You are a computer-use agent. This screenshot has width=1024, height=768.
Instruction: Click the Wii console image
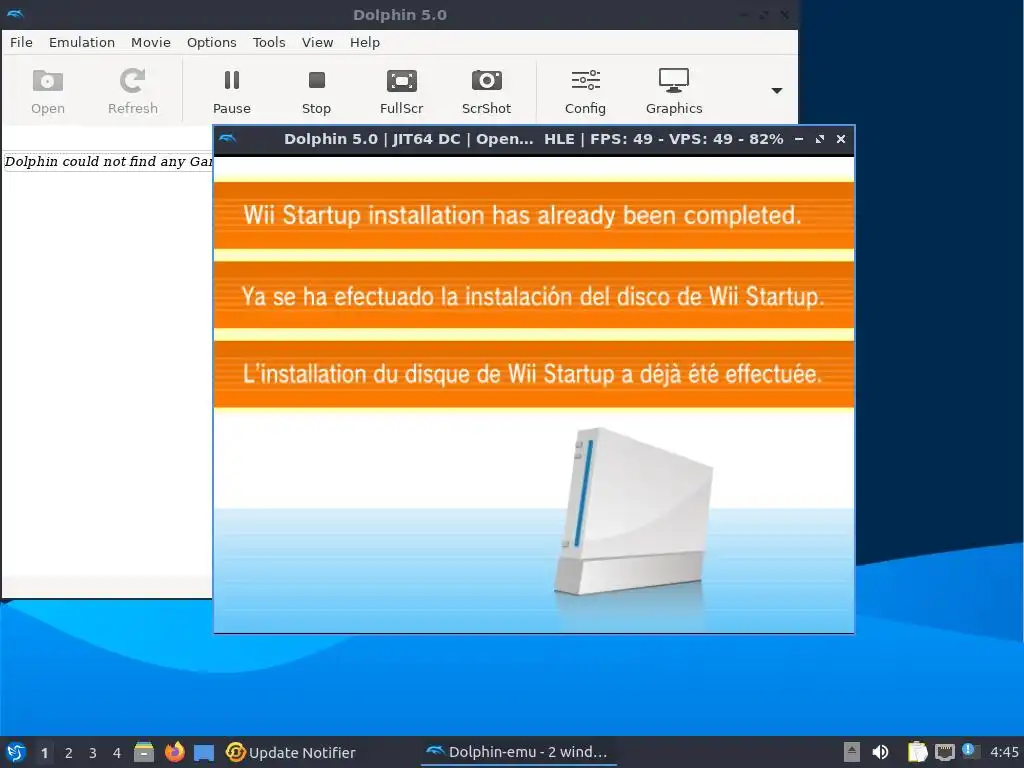click(633, 511)
